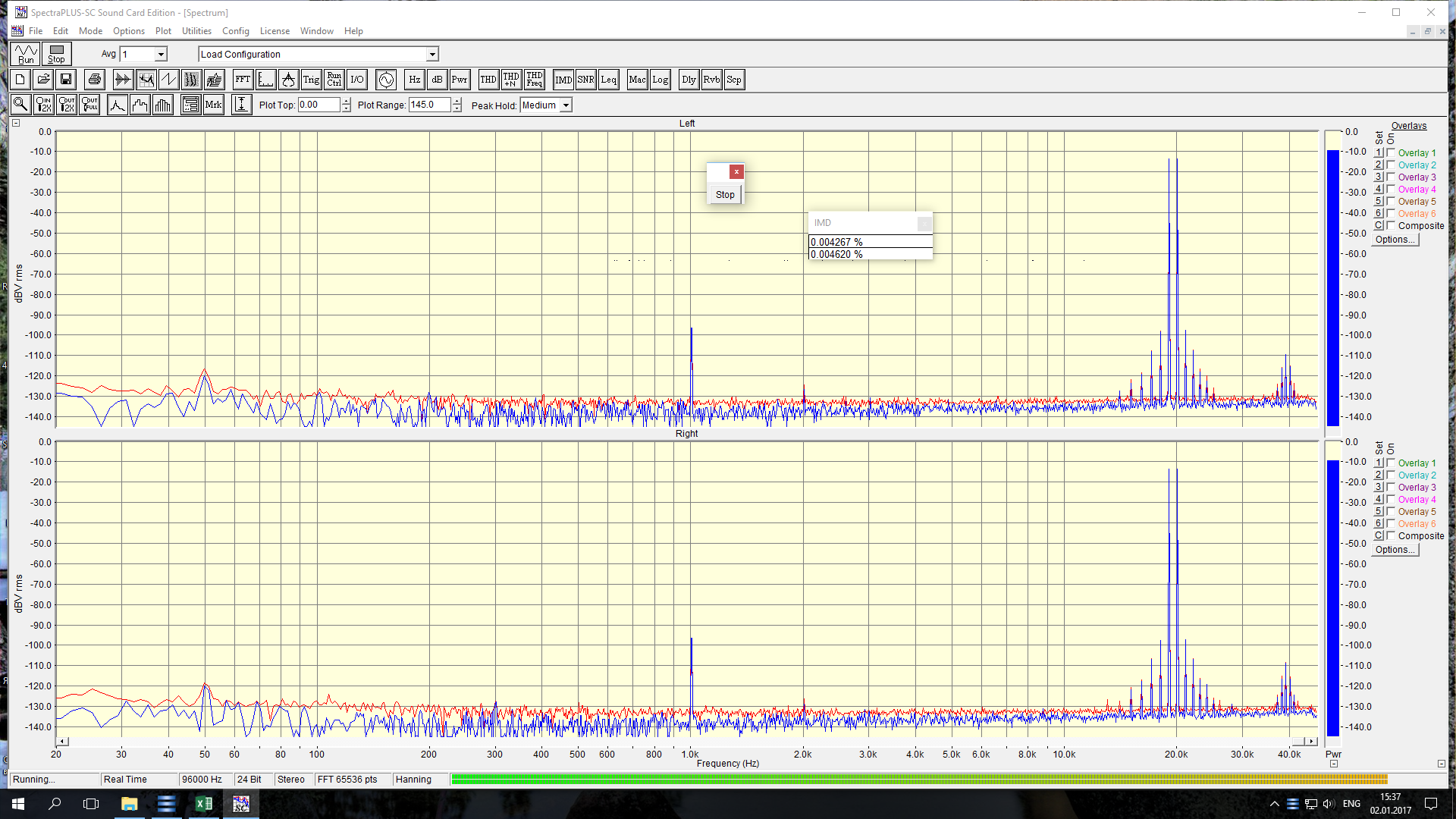Click the Plot Top input field
The image size is (1456, 819).
click(318, 105)
